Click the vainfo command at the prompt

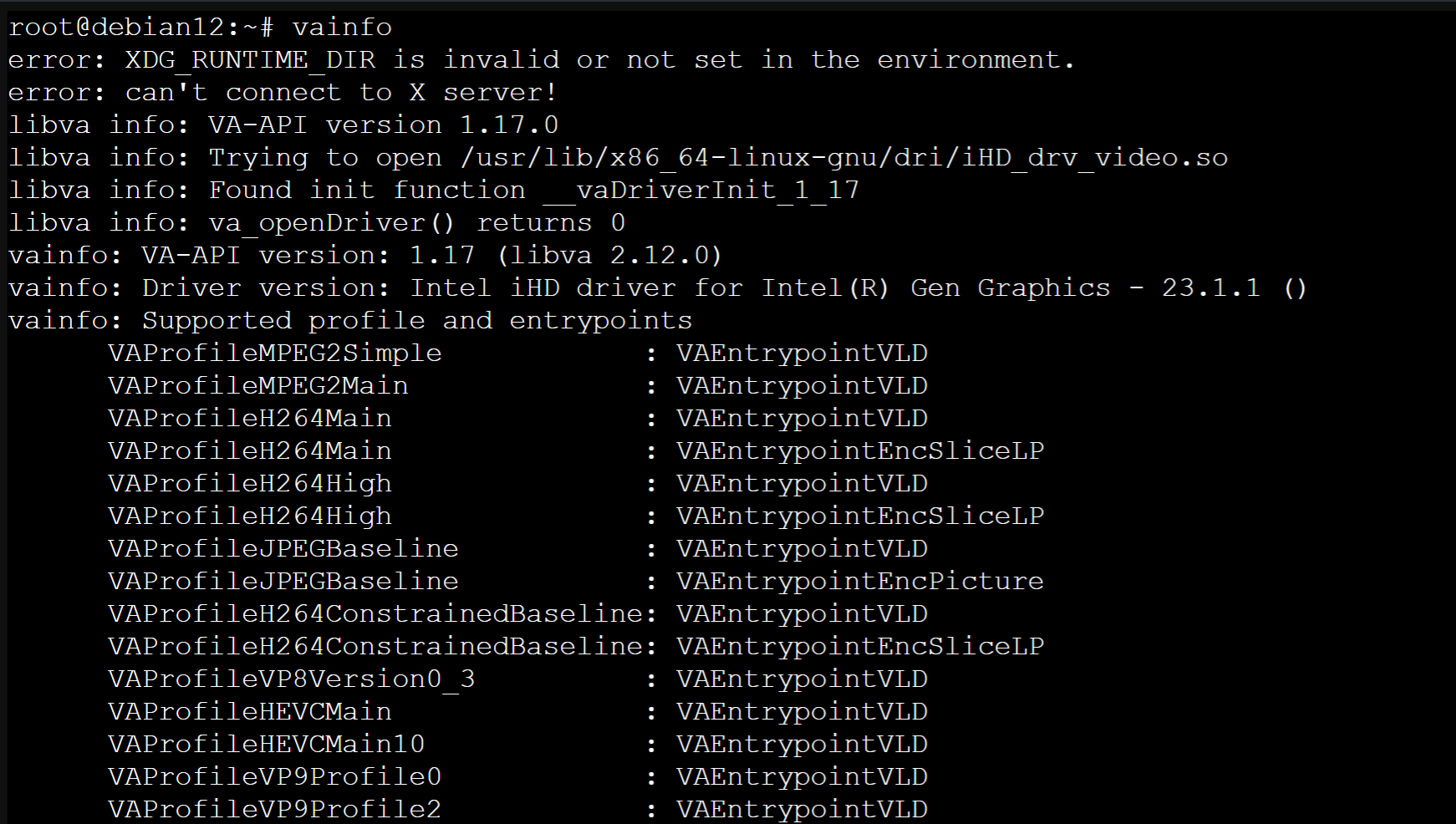(342, 27)
